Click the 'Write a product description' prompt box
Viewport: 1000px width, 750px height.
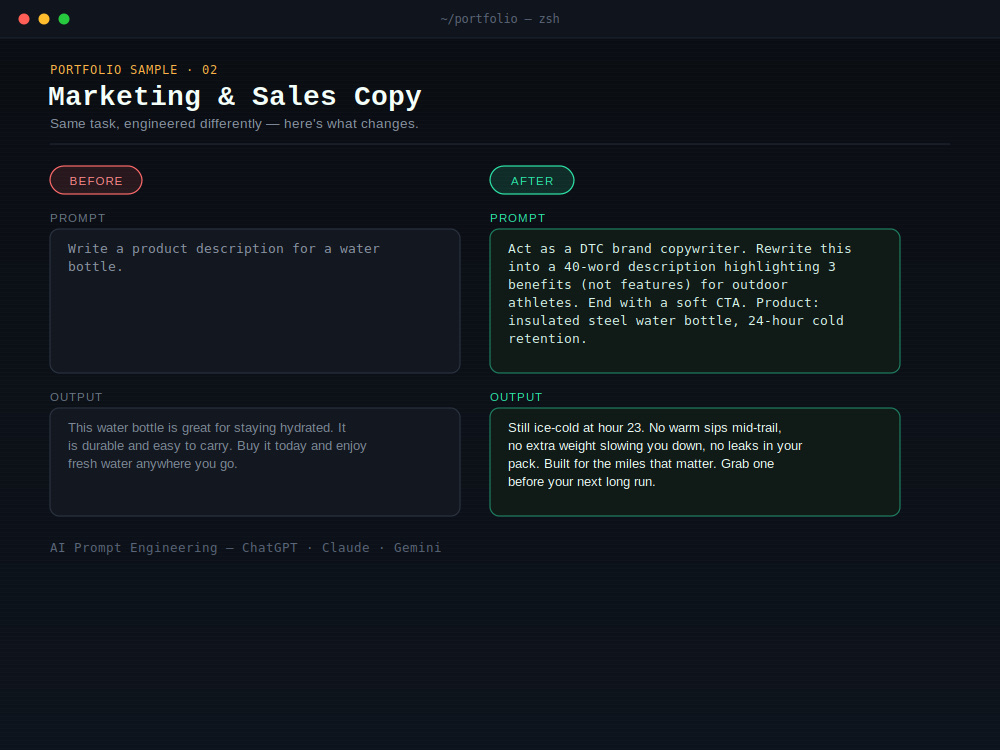point(255,301)
